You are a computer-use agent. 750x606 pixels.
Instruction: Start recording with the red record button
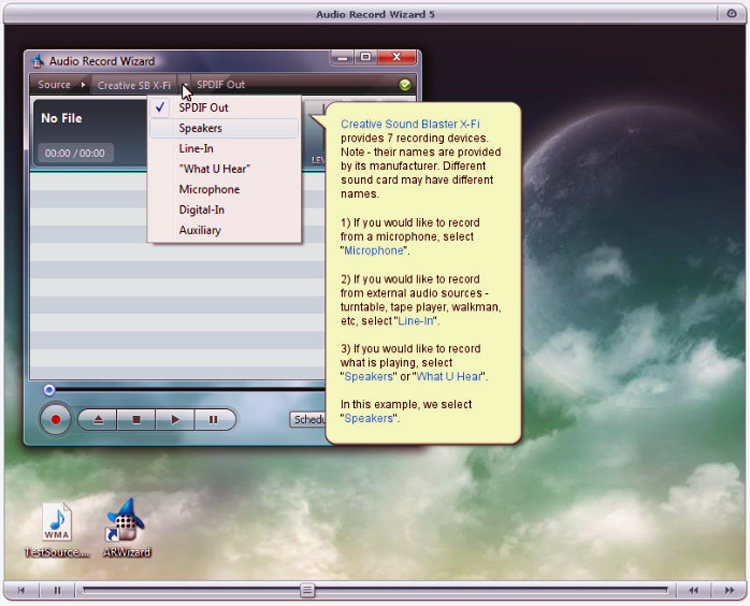[55, 419]
